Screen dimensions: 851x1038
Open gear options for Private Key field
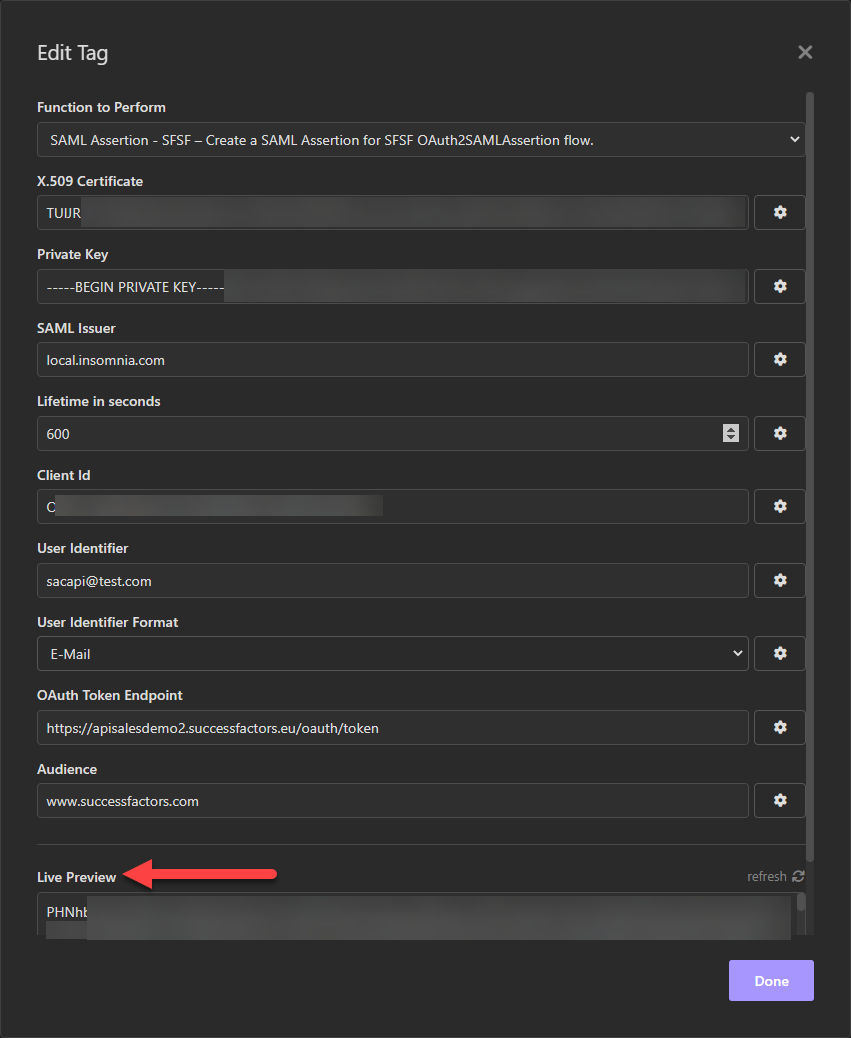(x=780, y=287)
